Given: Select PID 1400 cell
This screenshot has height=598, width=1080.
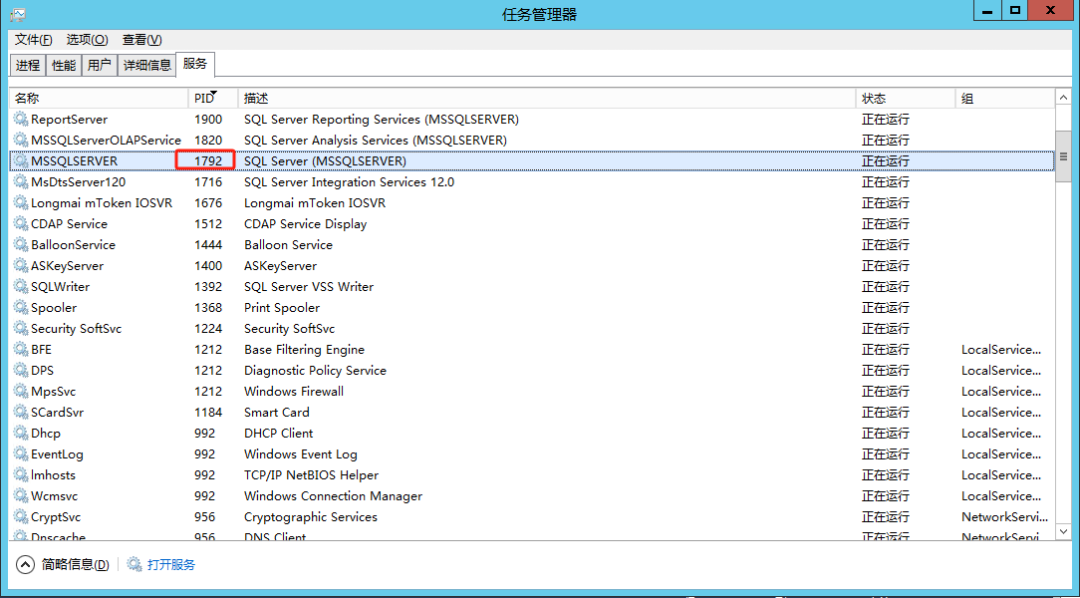Looking at the screenshot, I should coord(208,265).
